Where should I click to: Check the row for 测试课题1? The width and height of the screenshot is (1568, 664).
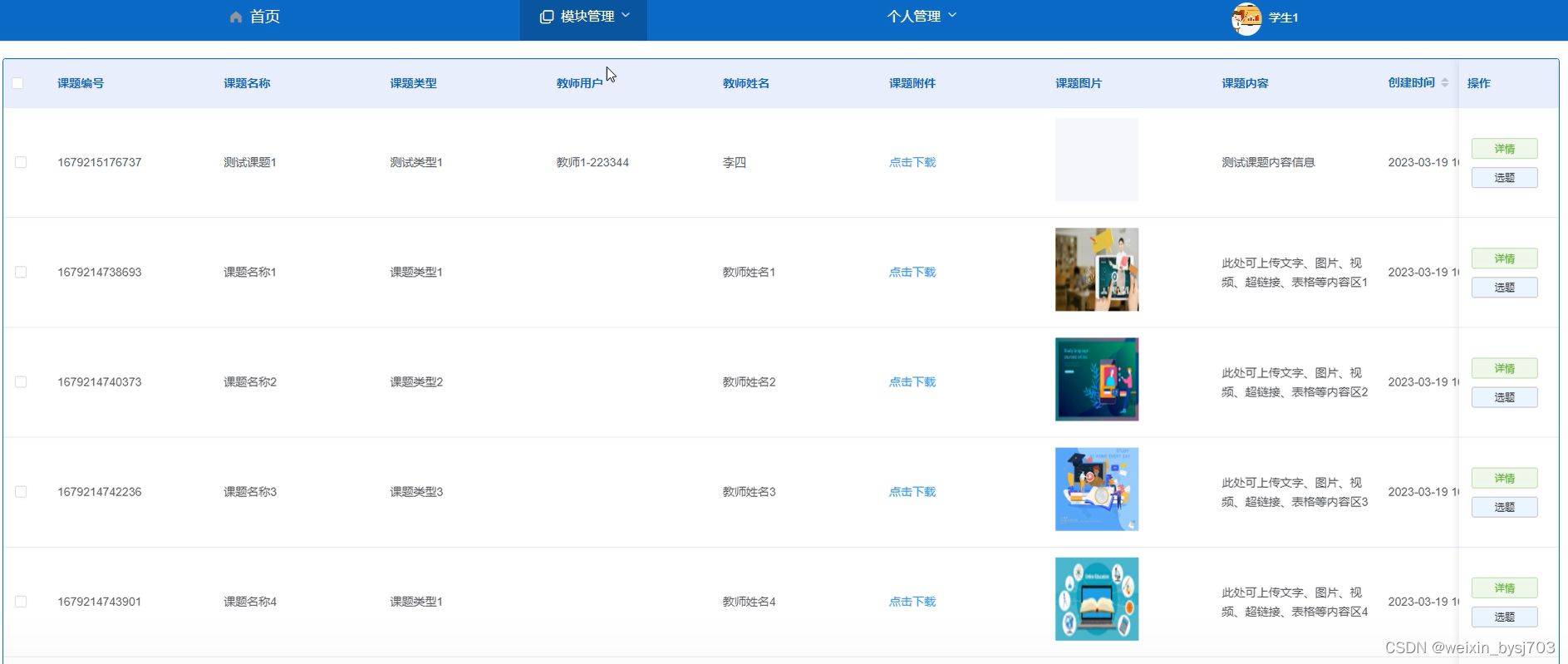pyautogui.click(x=21, y=162)
